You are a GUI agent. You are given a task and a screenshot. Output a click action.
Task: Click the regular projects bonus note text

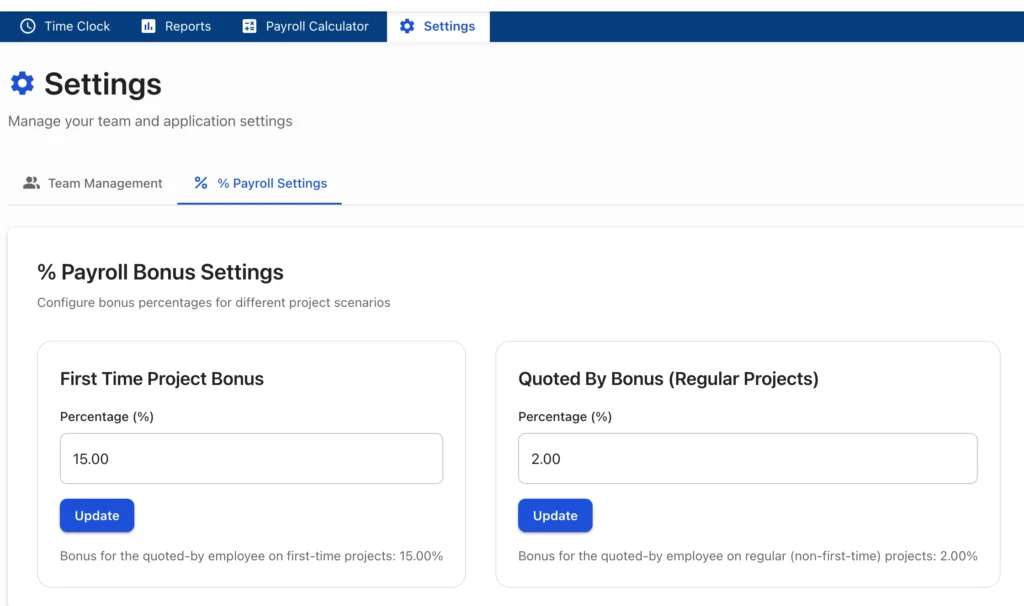[x=747, y=555]
